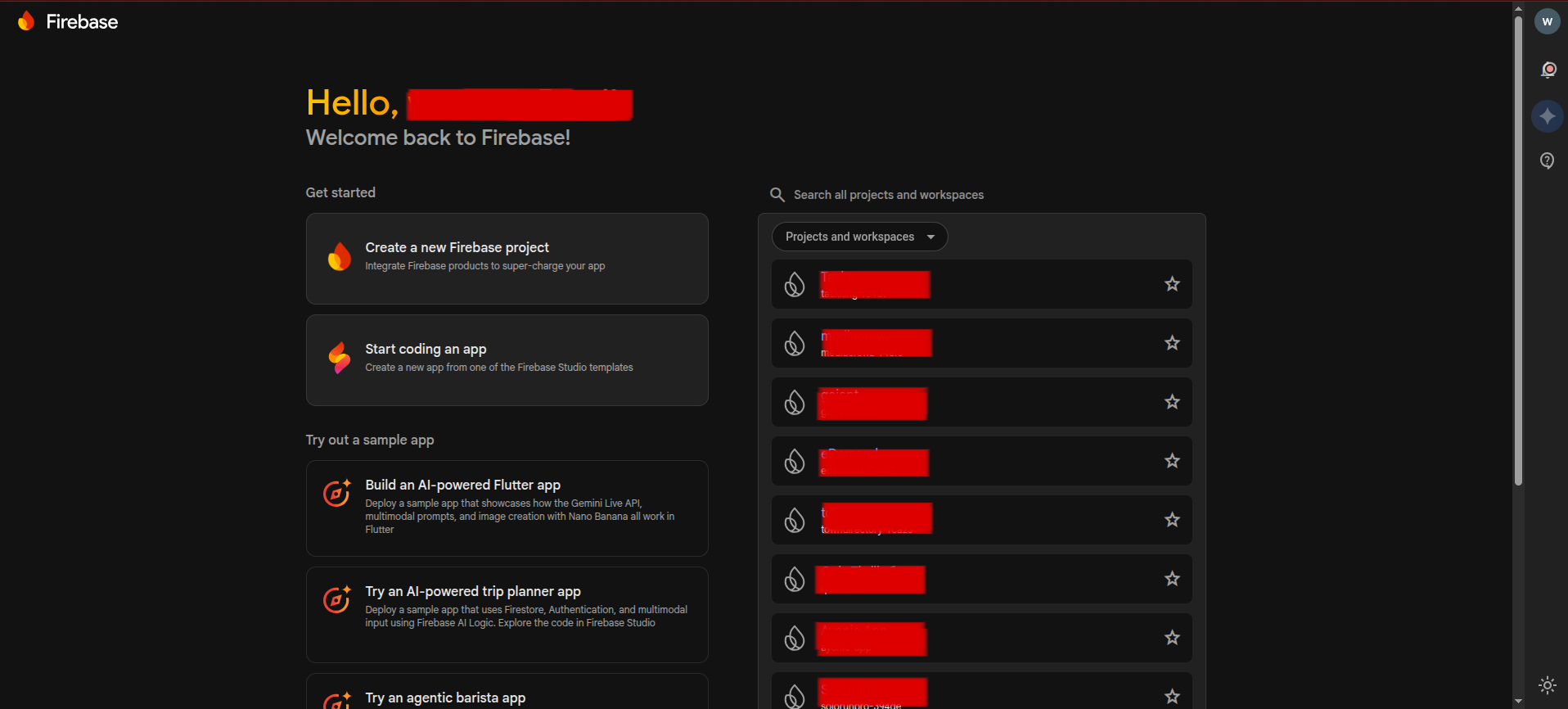The image size is (1568, 709).
Task: Open the help question mark icon
Action: click(1547, 160)
